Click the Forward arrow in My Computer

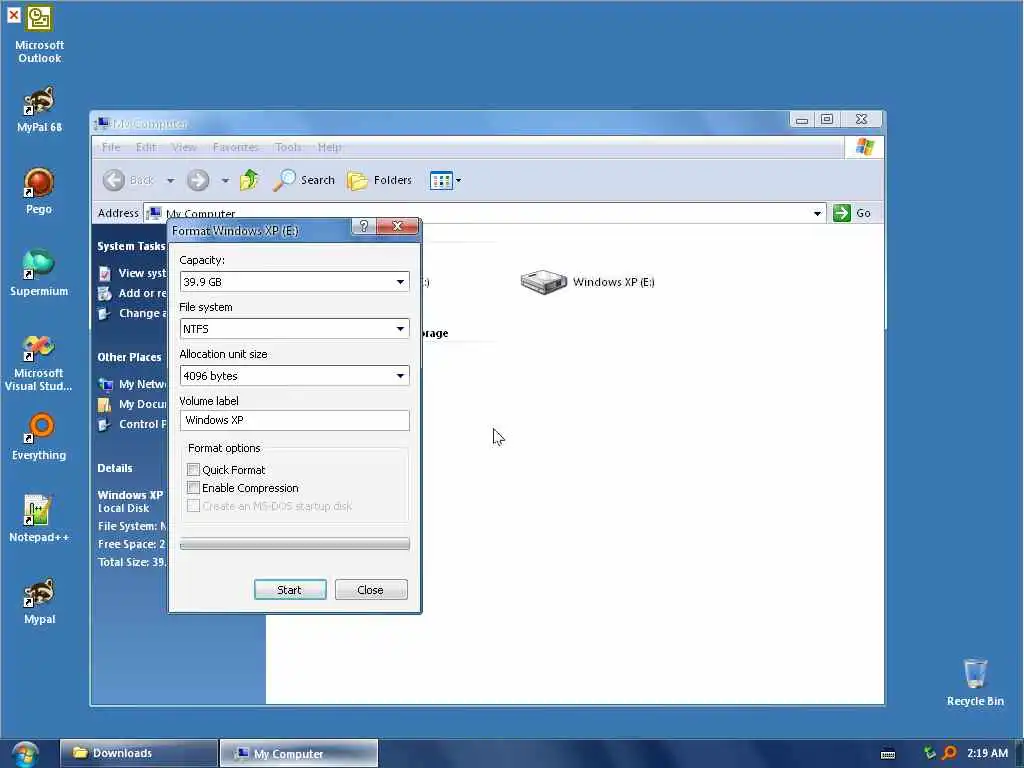[198, 180]
